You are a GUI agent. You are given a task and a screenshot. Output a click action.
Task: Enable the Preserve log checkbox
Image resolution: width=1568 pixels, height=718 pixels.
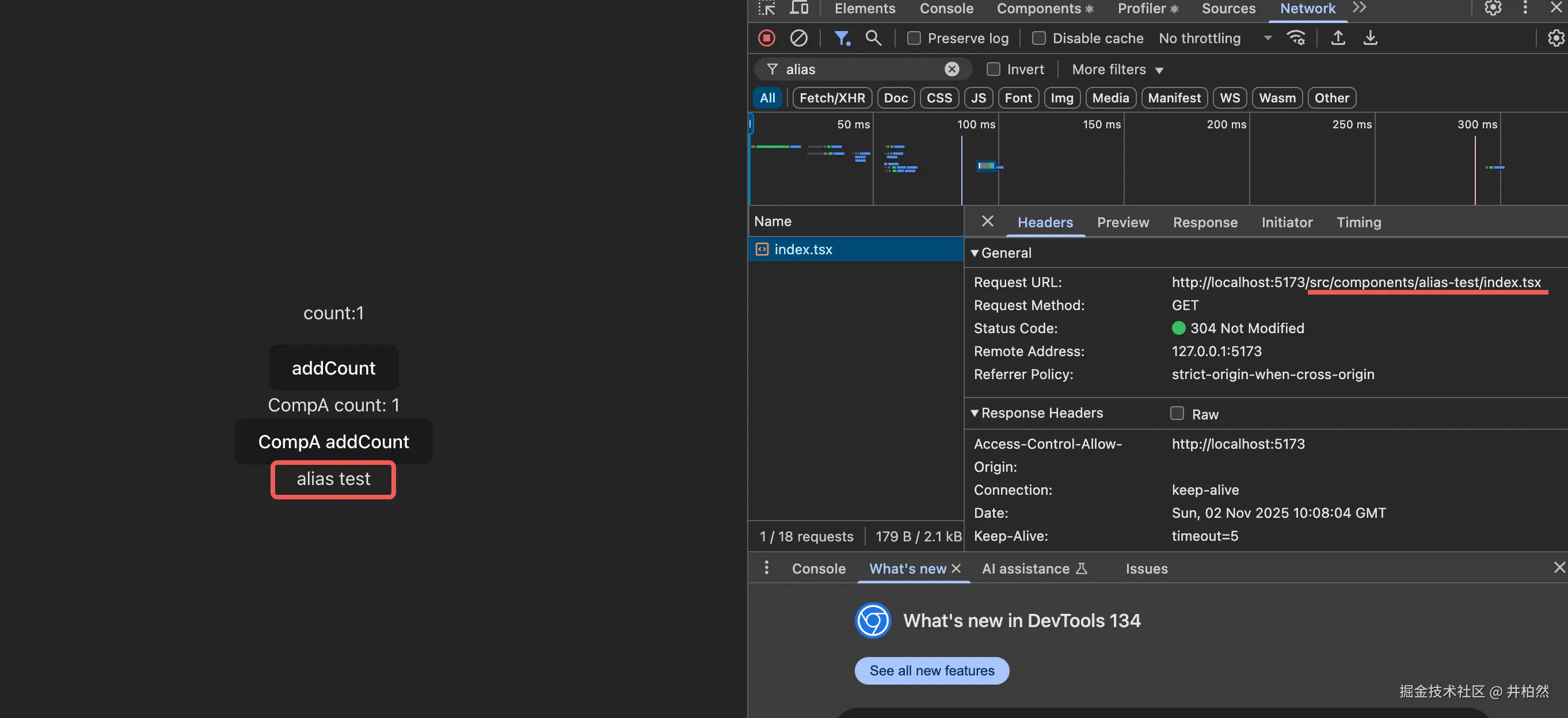[914, 39]
